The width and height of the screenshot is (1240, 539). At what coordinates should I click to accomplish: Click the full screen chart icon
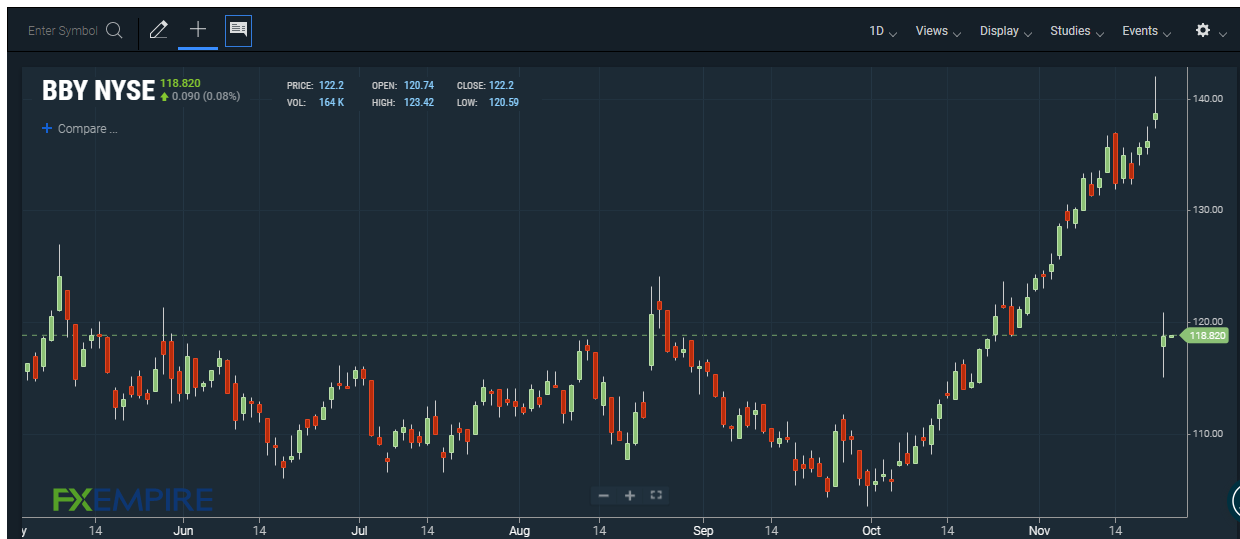coord(656,495)
